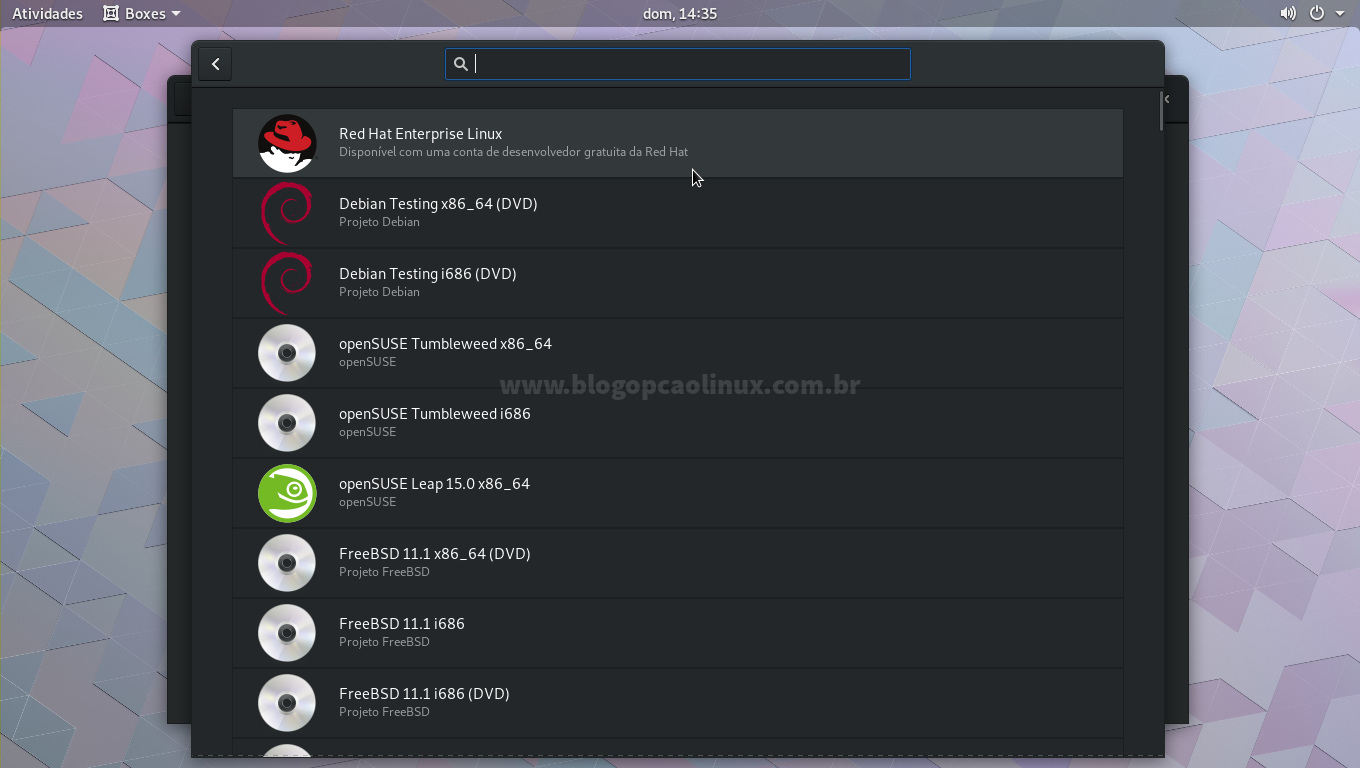
Task: Click the magnifier icon in search box
Action: 461,64
